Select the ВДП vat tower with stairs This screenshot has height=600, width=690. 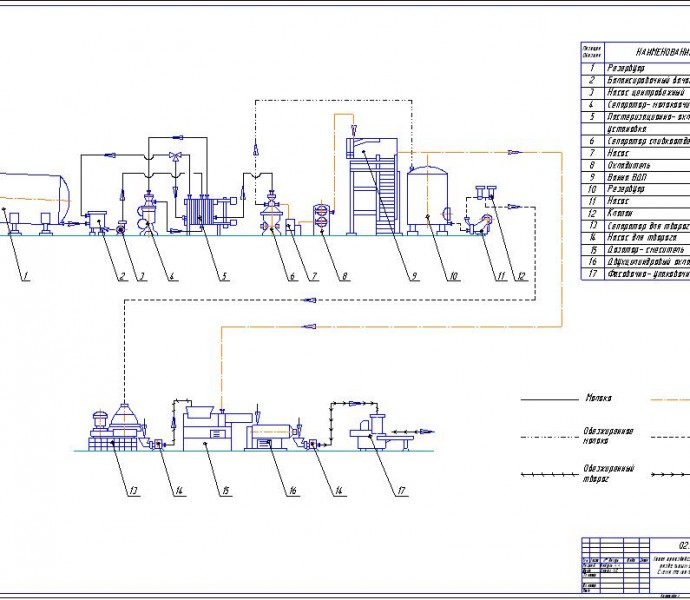tap(373, 186)
